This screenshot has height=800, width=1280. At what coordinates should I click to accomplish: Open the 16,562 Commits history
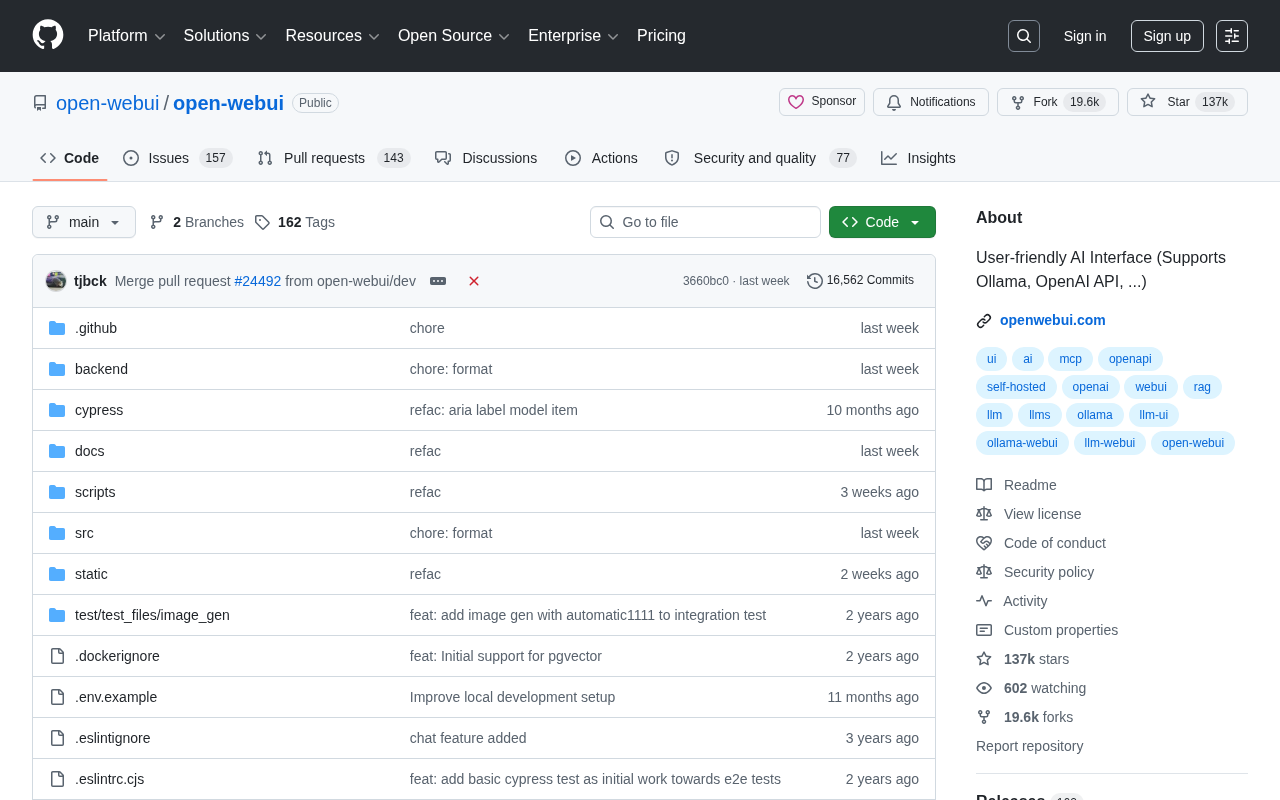(861, 281)
